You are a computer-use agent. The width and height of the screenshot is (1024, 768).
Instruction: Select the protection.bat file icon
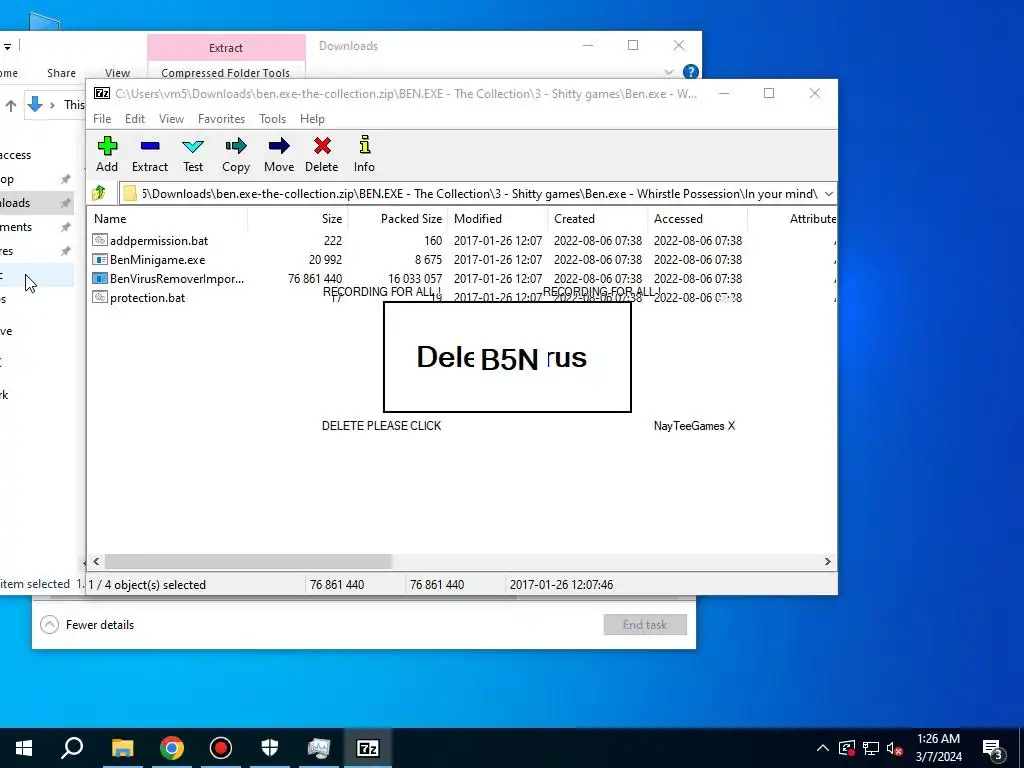tap(99, 297)
